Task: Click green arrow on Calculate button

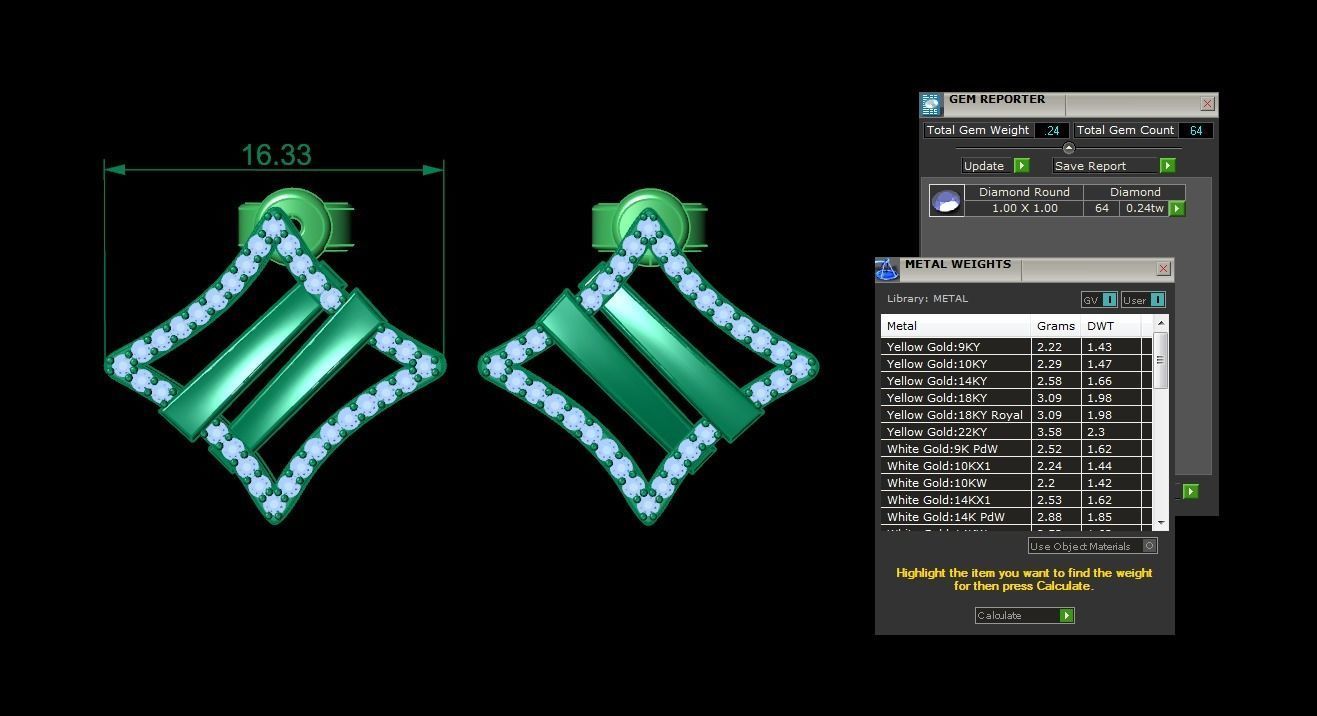Action: coord(1066,616)
